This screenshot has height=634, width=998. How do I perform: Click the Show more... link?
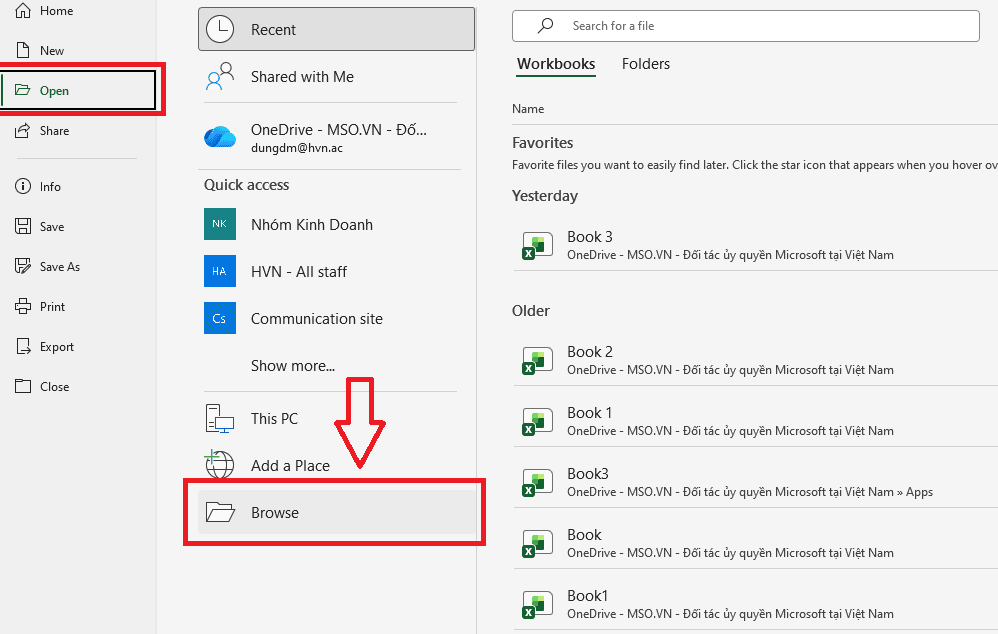point(293,365)
